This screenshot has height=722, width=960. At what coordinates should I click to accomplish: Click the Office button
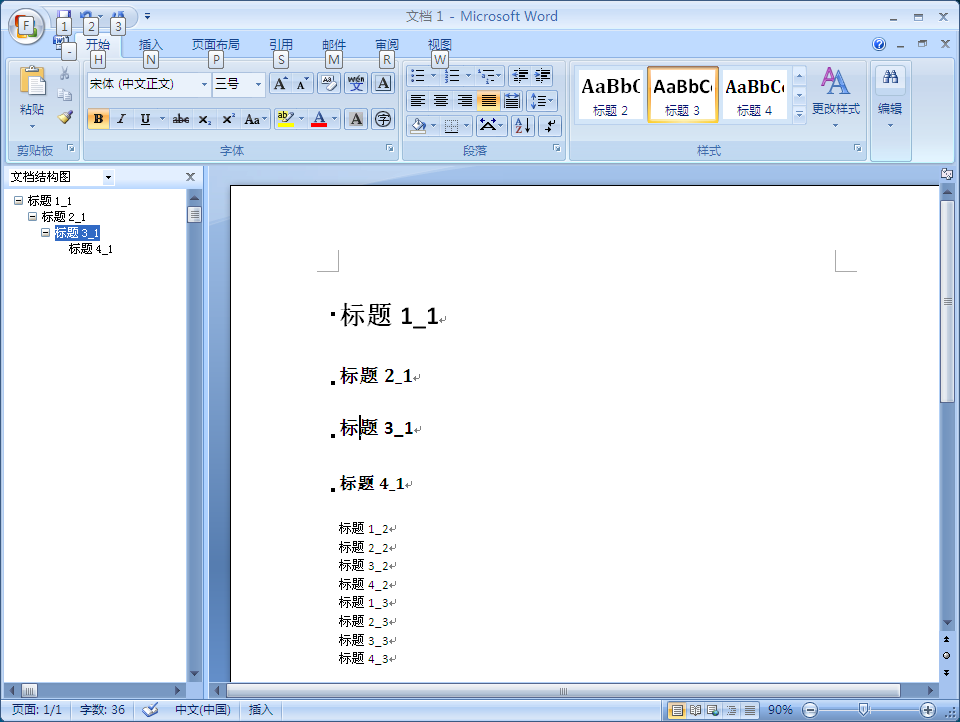click(26, 27)
